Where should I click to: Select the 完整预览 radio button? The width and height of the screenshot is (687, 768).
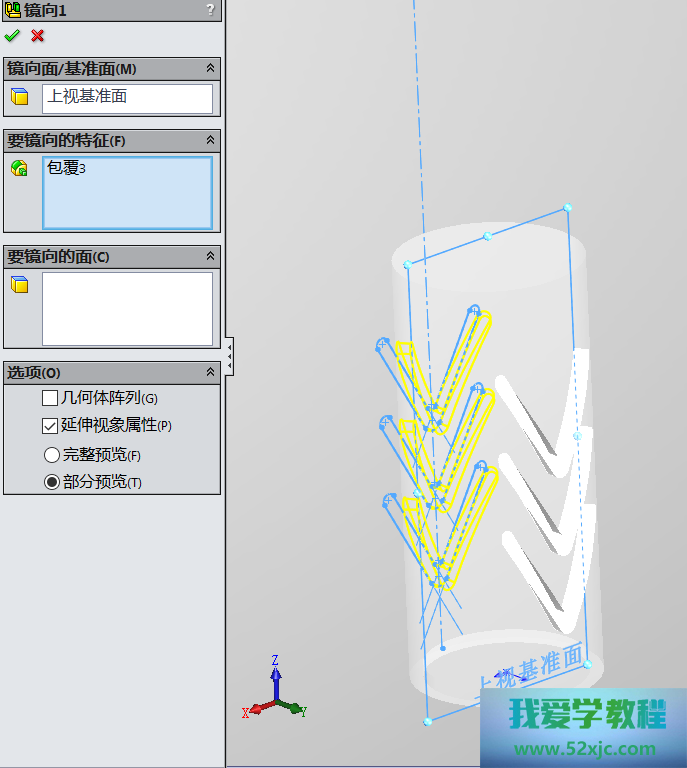50,454
